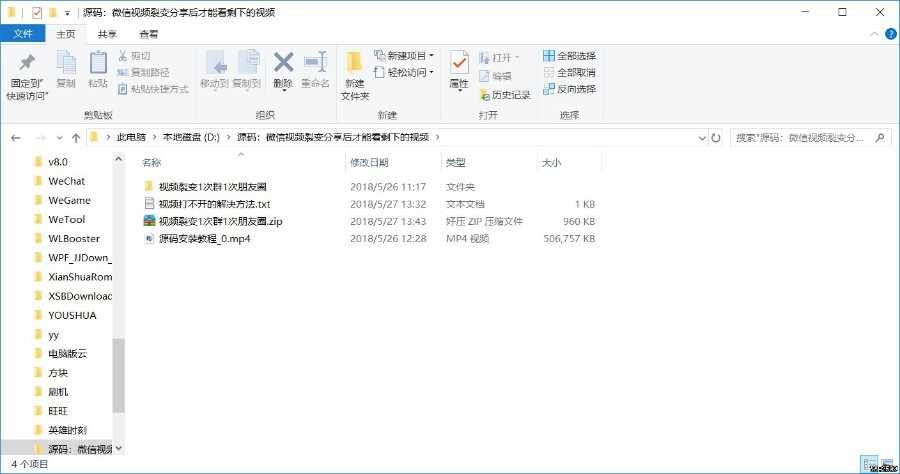Image resolution: width=900 pixels, height=474 pixels.
Task: Collapse the ribbon with the chevron
Action: (874, 34)
